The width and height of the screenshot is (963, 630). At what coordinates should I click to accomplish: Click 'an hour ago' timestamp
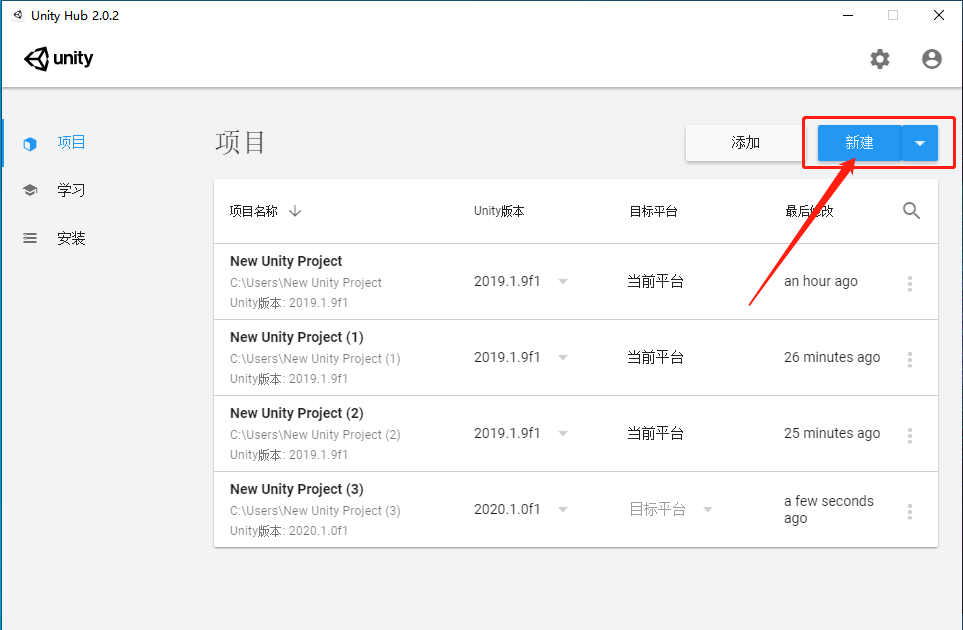point(821,281)
